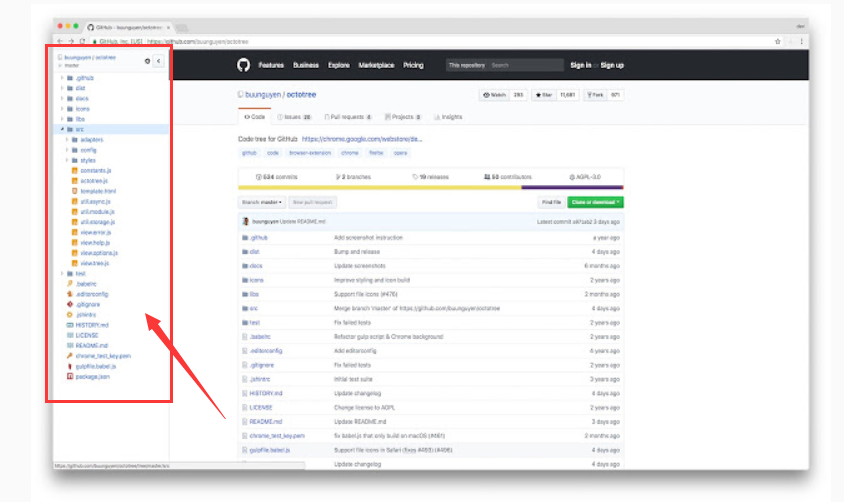Click file icon of LICENSE in main file list

pos(244,408)
